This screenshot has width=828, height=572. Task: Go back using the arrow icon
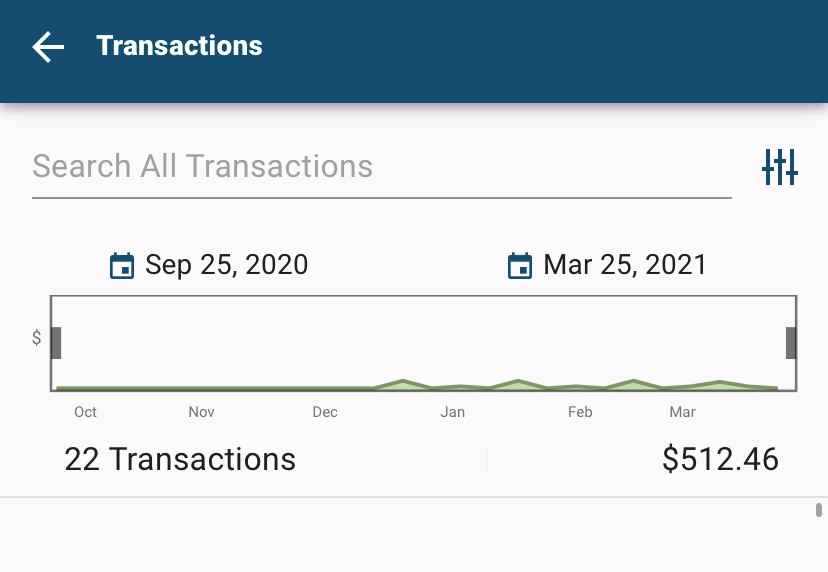[48, 46]
